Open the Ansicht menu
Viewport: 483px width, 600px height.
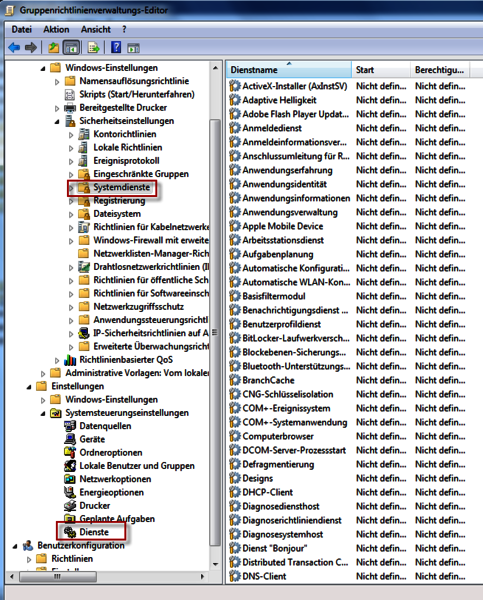[96, 29]
